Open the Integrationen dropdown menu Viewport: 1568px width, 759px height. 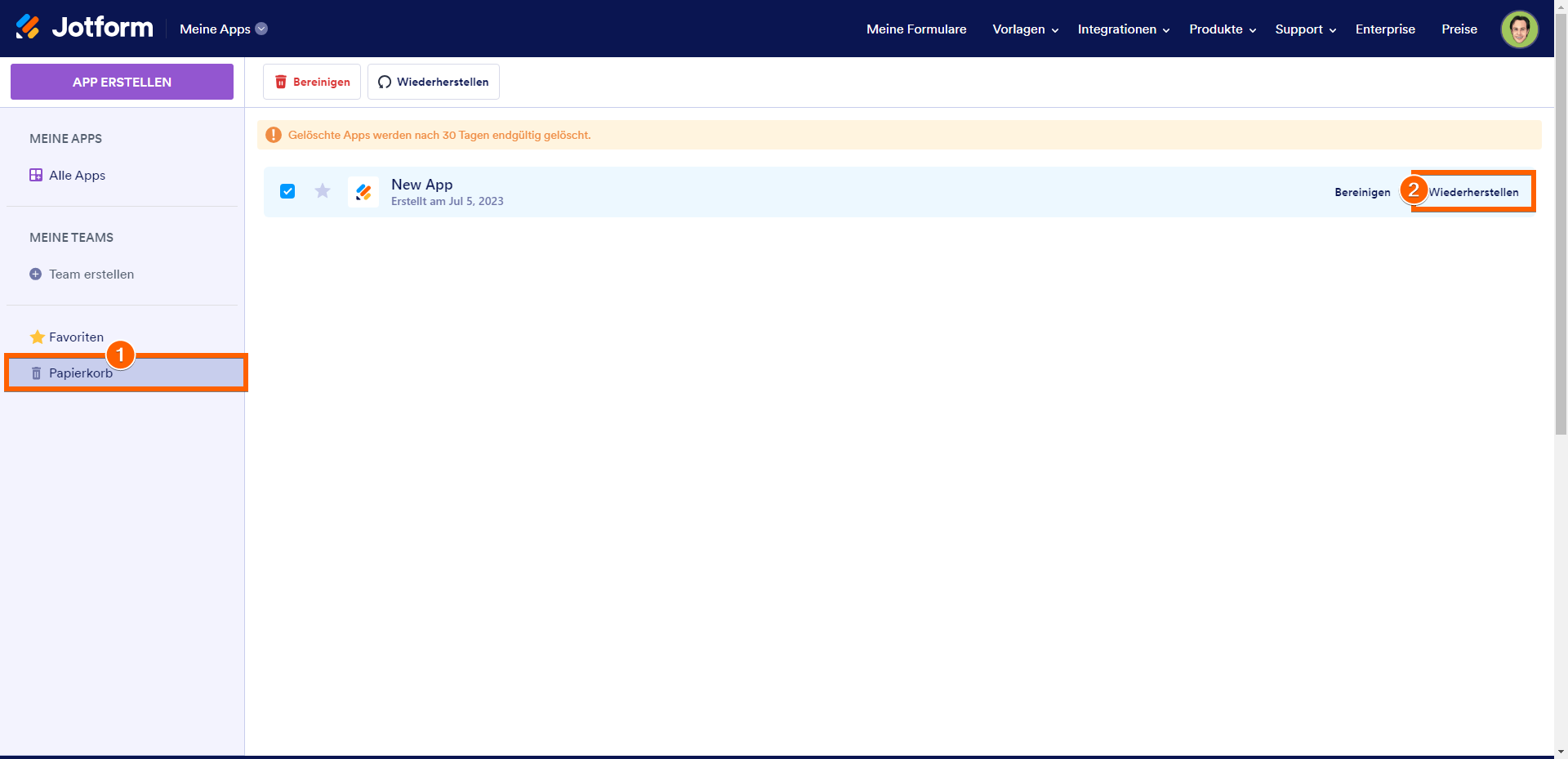1124,29
